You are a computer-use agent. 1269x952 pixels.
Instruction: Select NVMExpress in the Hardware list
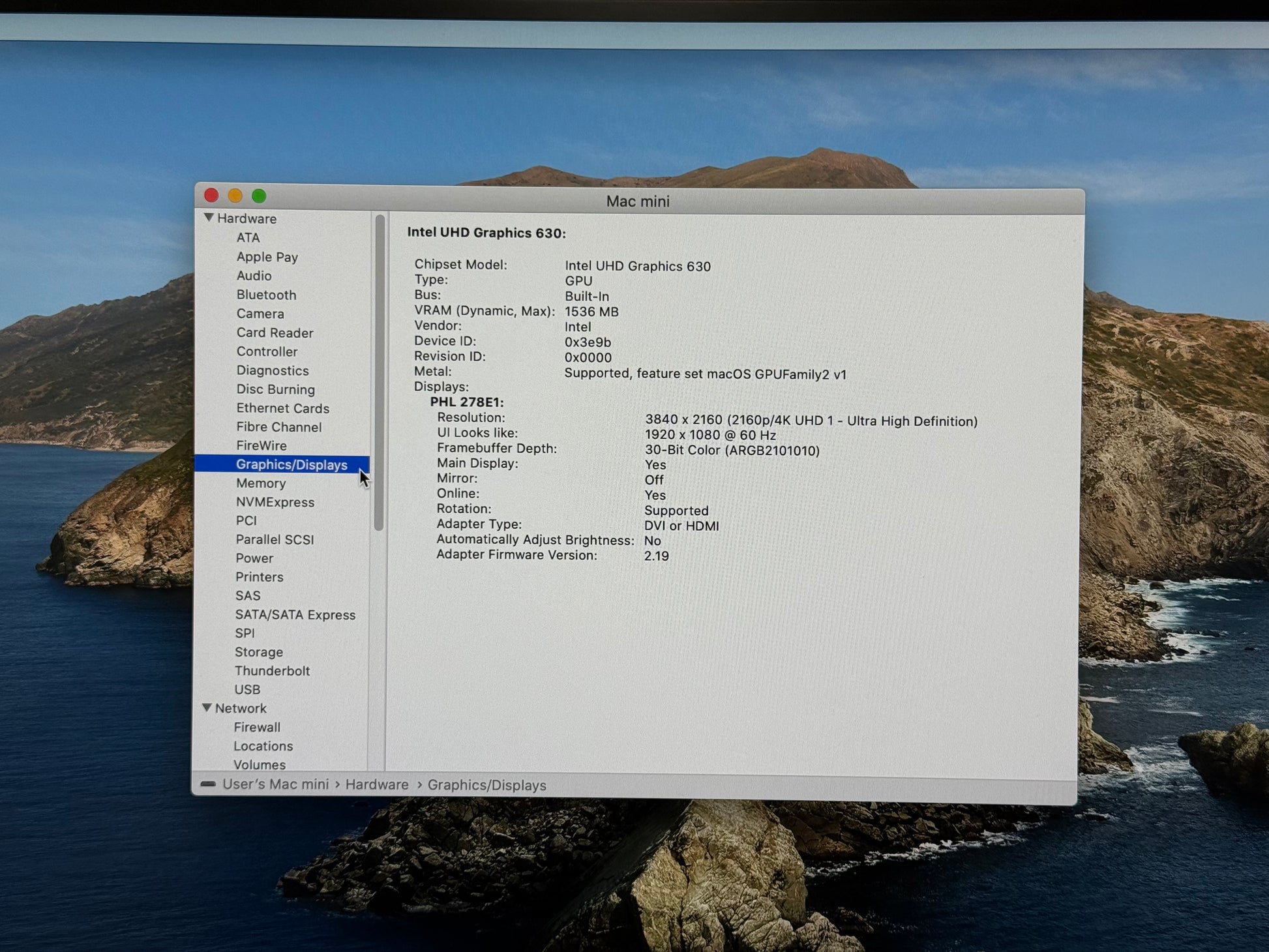click(x=275, y=502)
